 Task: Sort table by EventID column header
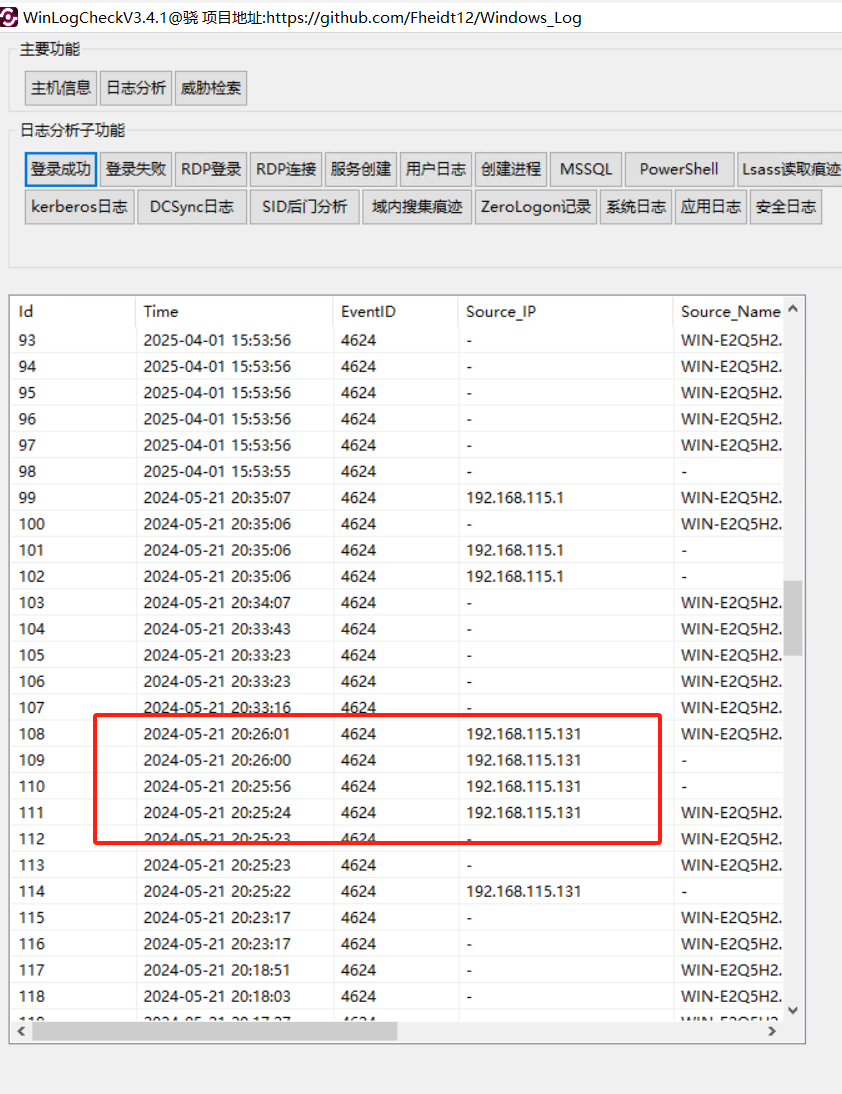pos(396,312)
